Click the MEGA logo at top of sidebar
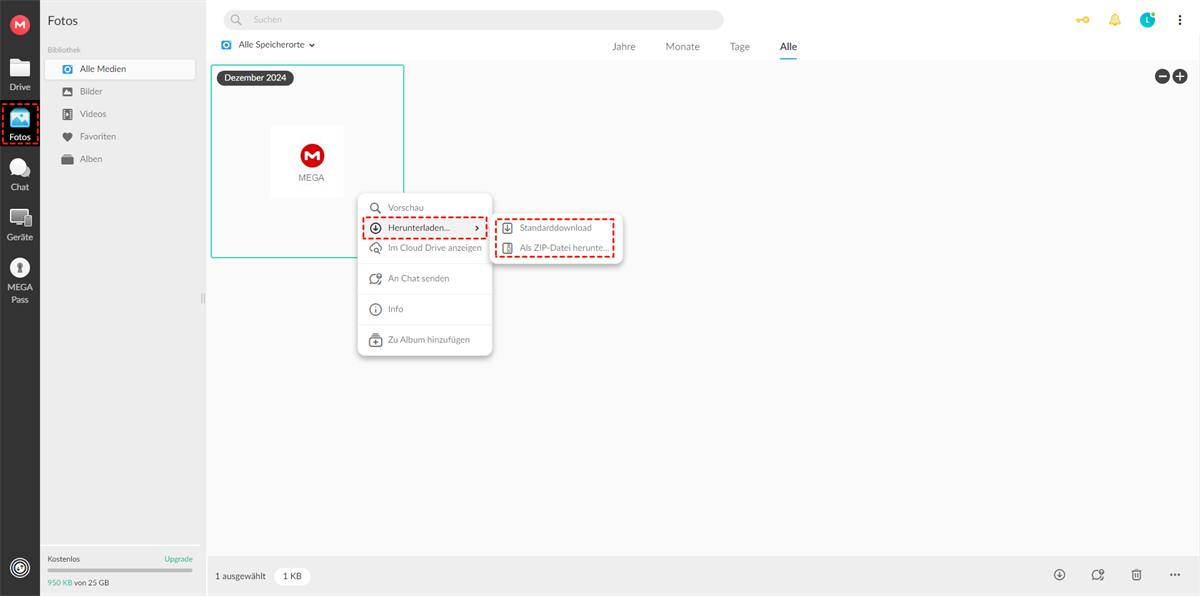This screenshot has height=596, width=1200. point(19,25)
